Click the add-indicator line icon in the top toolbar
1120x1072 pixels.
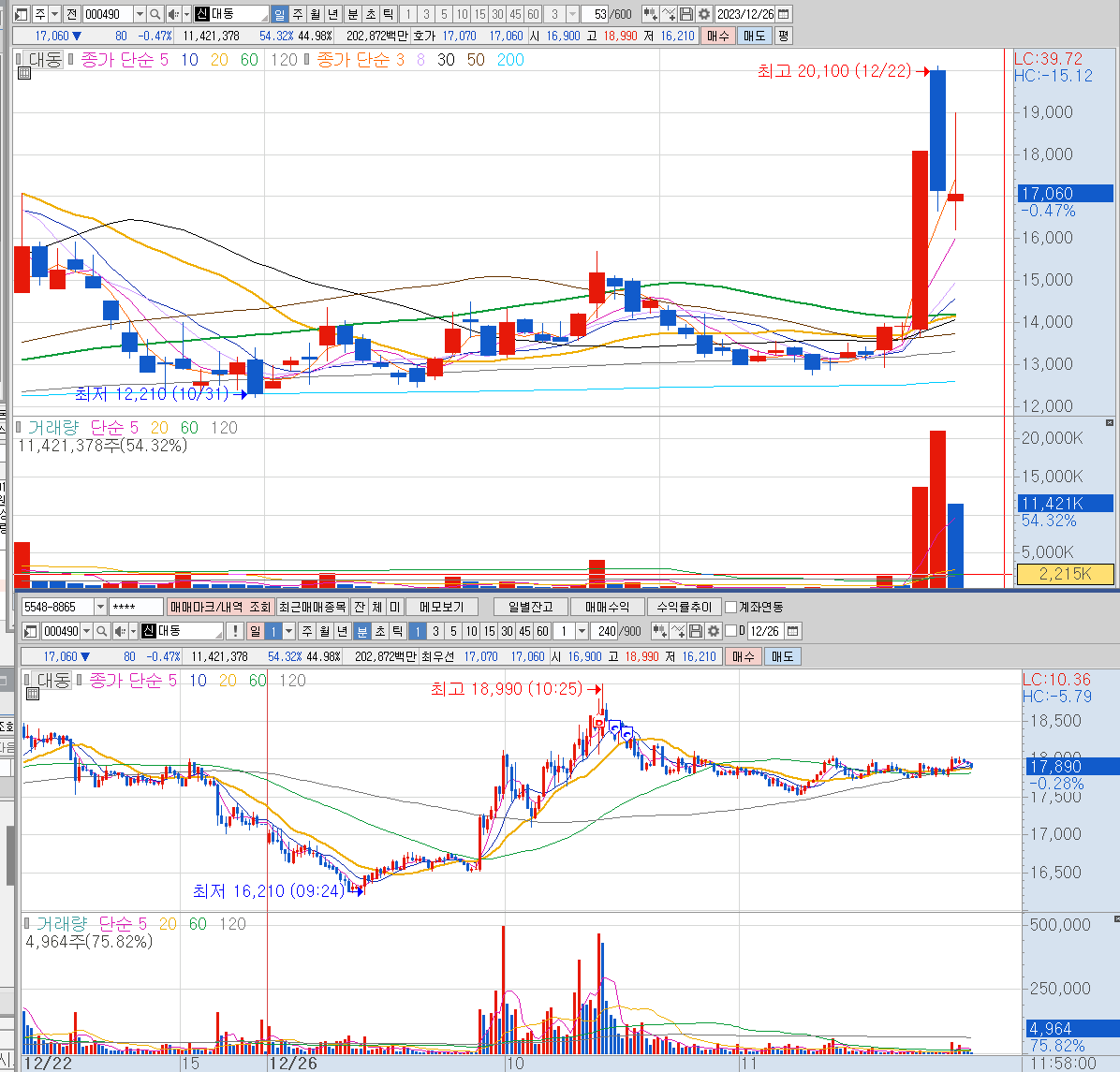pyautogui.click(x=669, y=14)
